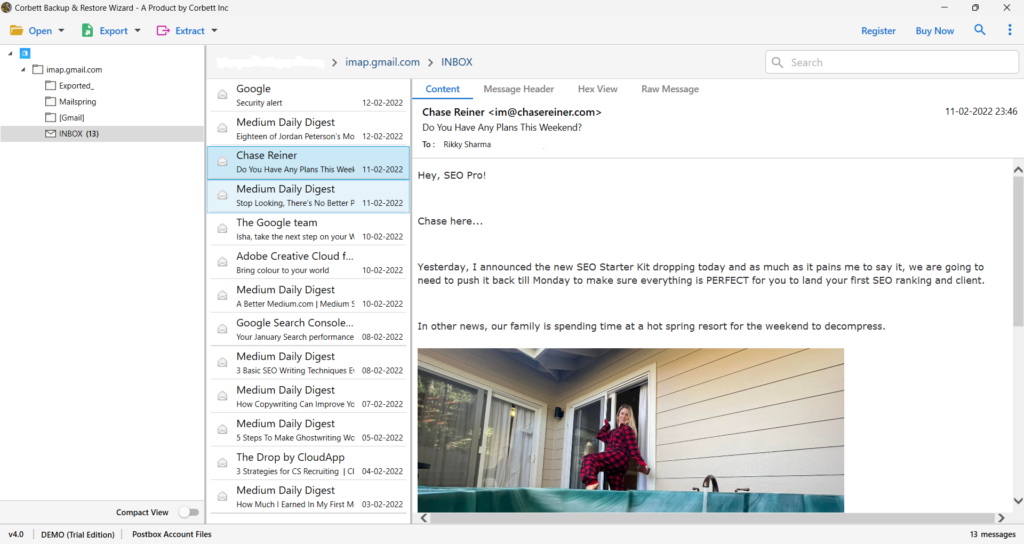
Task: Open the 5 Steps To Make Ghostwriting email
Action: (309, 430)
